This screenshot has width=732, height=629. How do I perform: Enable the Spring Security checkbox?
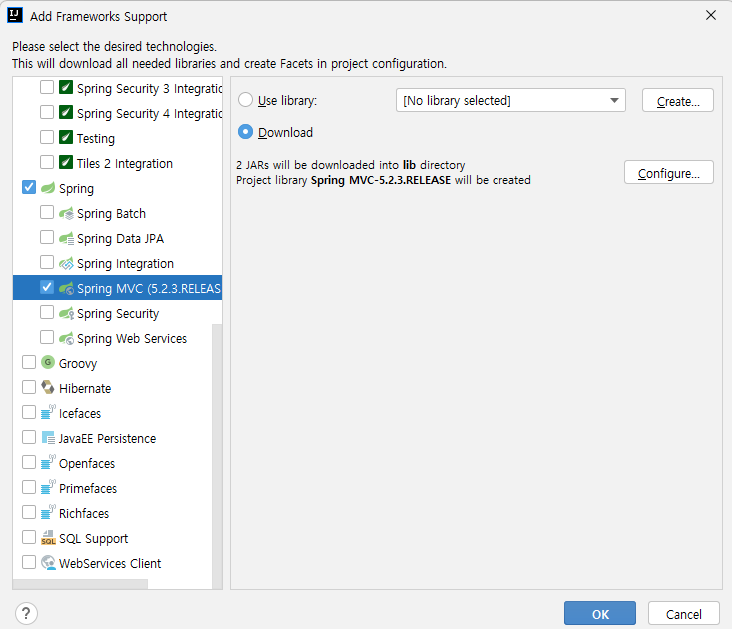(x=47, y=312)
